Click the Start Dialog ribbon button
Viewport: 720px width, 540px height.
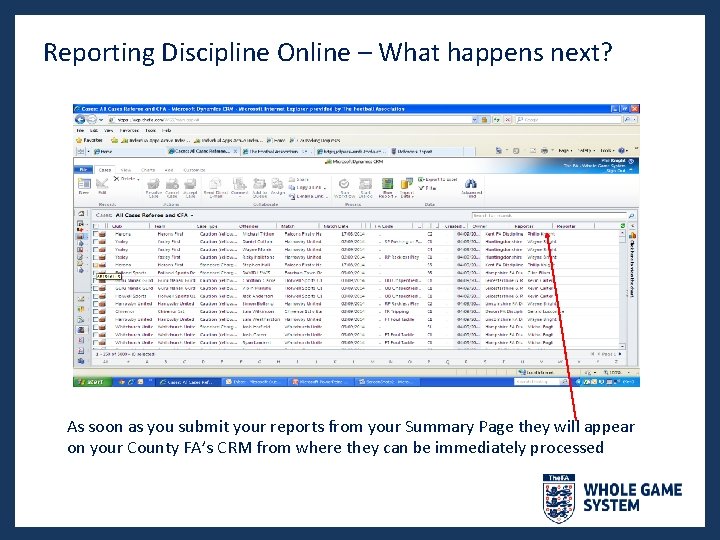[x=366, y=188]
